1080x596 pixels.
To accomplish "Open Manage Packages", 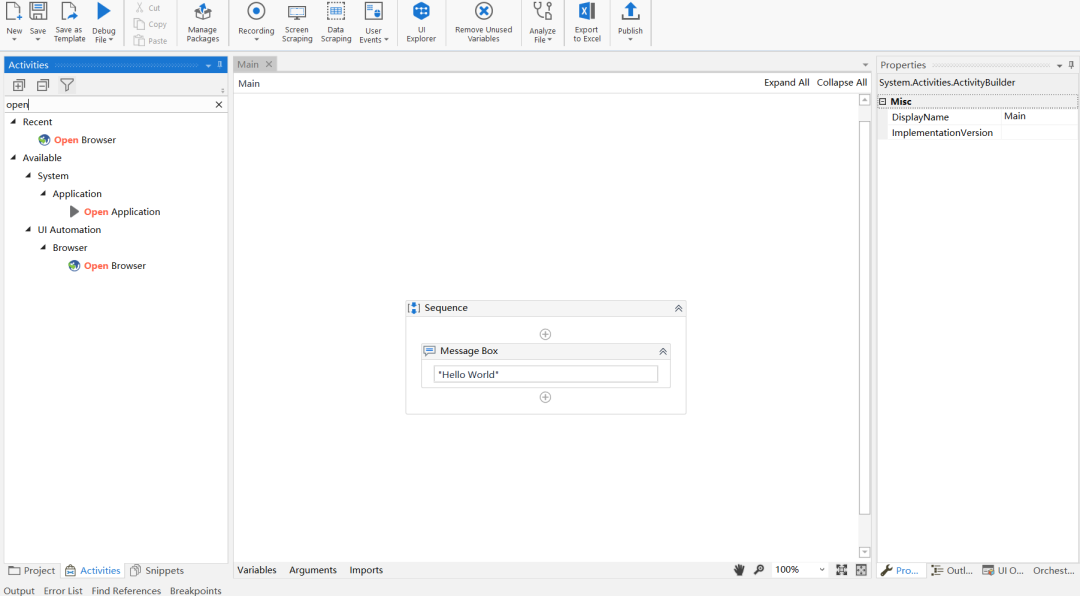I will tap(202, 22).
